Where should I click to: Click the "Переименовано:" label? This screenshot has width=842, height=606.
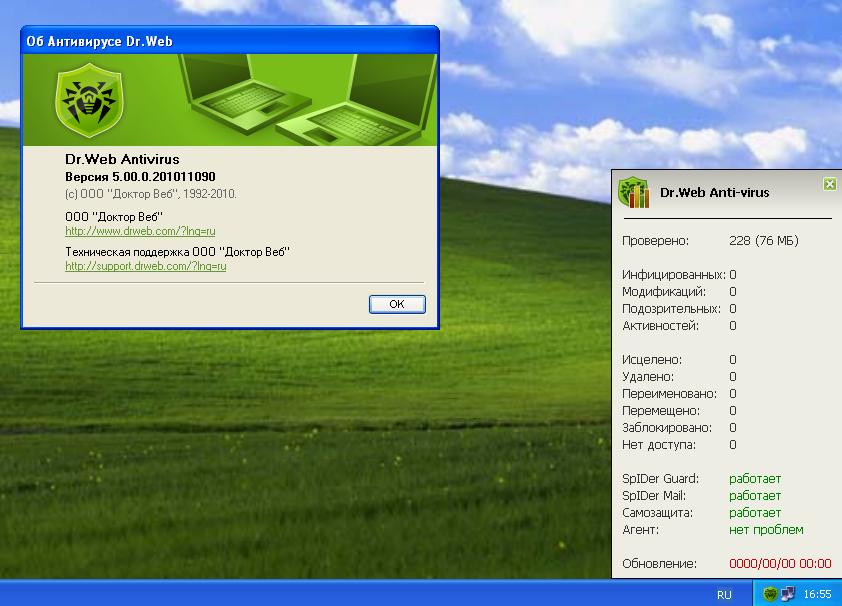669,394
